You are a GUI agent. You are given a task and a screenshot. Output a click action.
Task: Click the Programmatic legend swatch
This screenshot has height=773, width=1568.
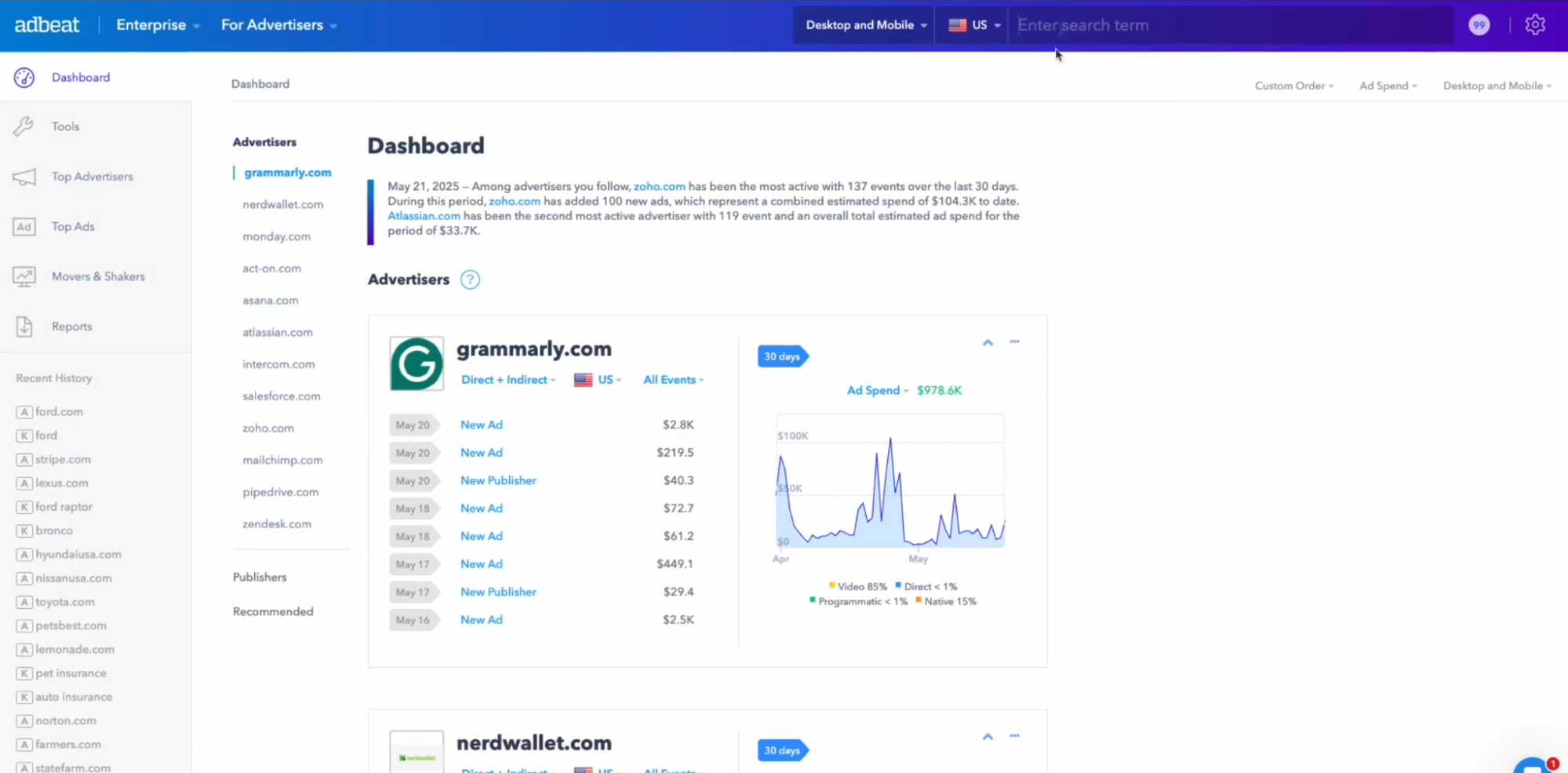coord(813,600)
